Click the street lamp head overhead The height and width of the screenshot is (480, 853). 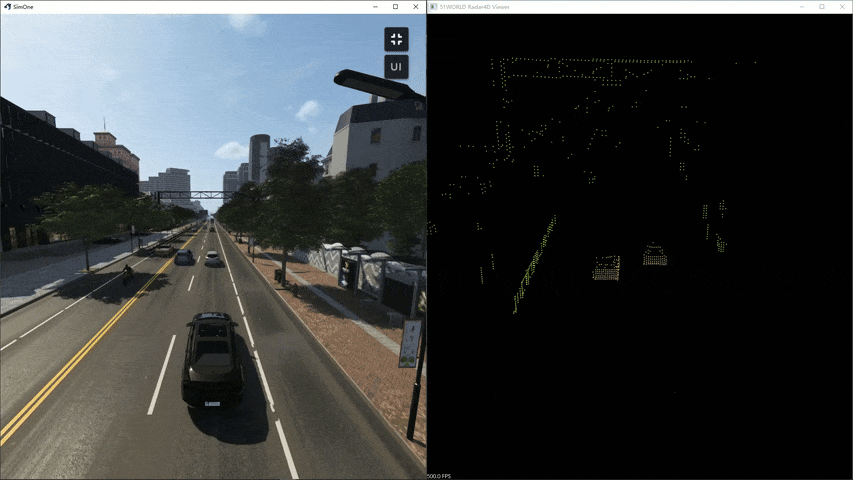[372, 84]
